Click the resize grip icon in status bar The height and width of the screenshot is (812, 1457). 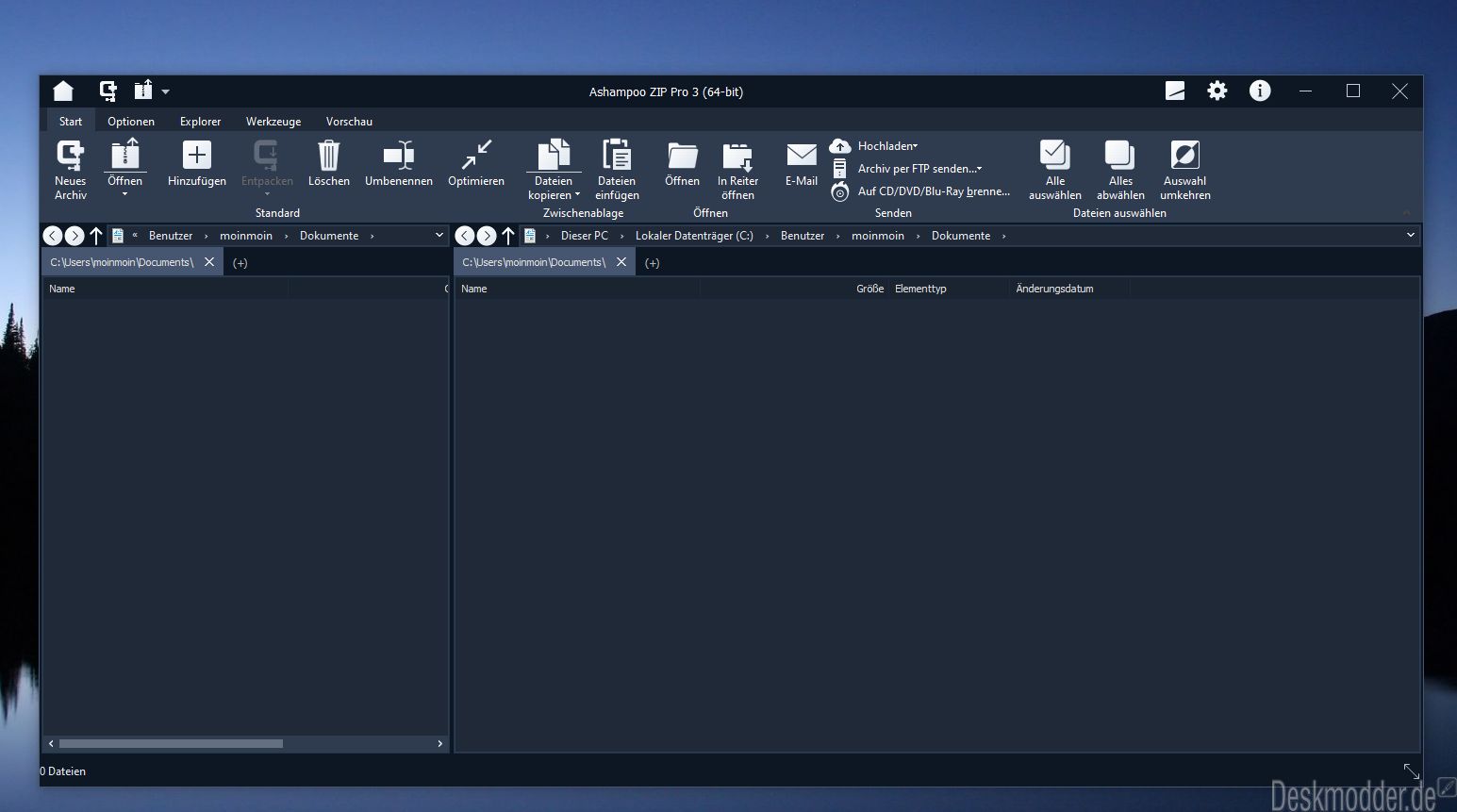click(1411, 771)
